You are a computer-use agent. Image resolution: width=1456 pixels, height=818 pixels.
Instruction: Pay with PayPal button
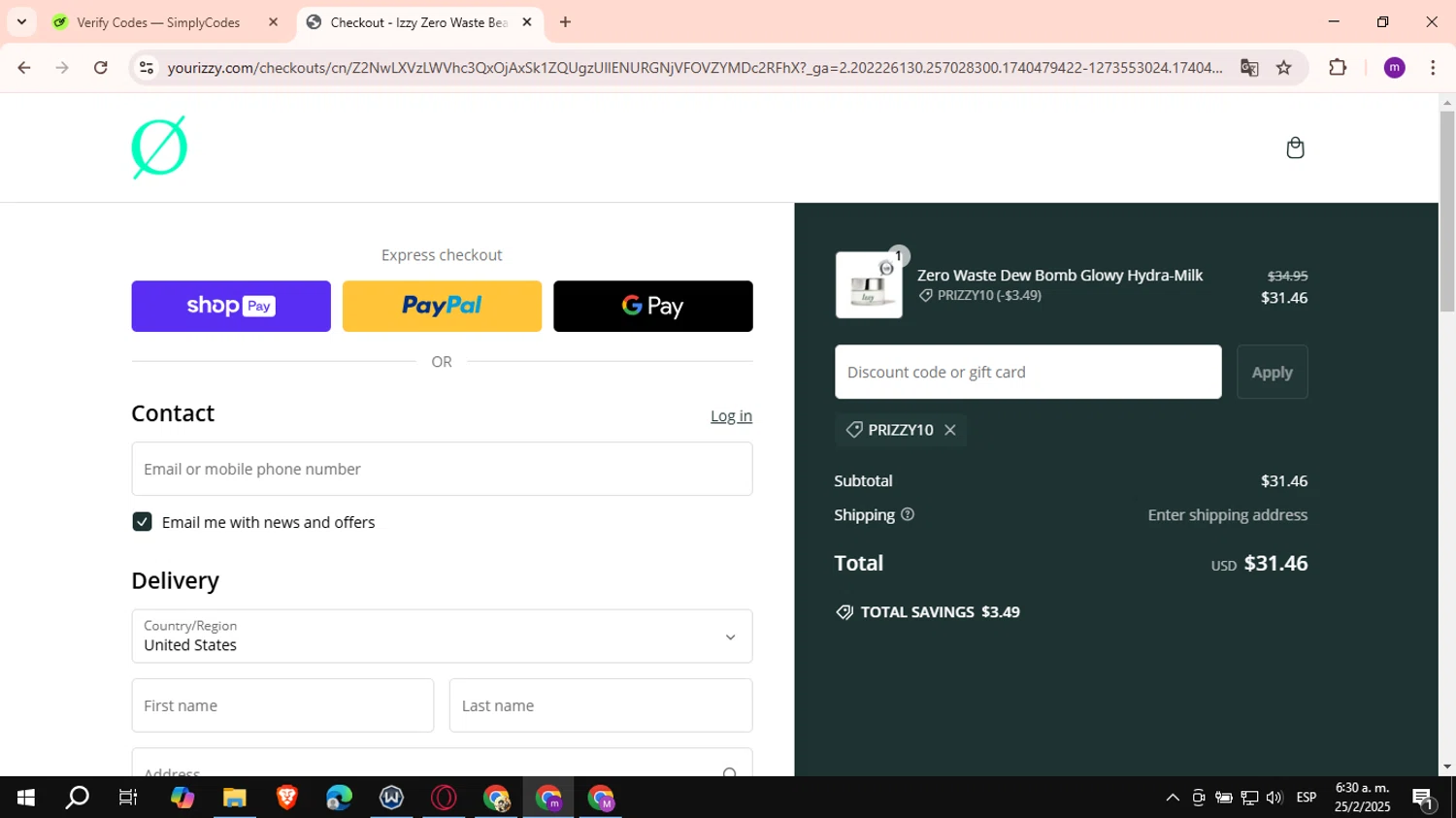click(x=442, y=306)
